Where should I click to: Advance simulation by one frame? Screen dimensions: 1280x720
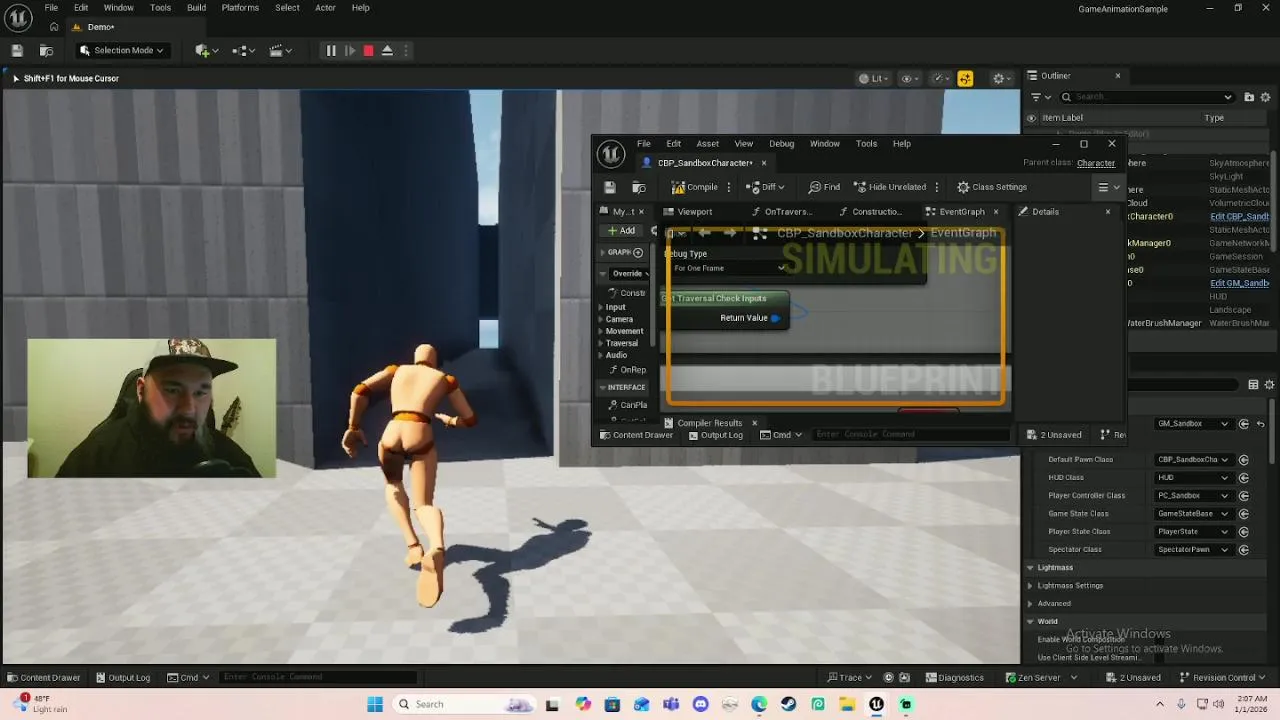[x=349, y=50]
